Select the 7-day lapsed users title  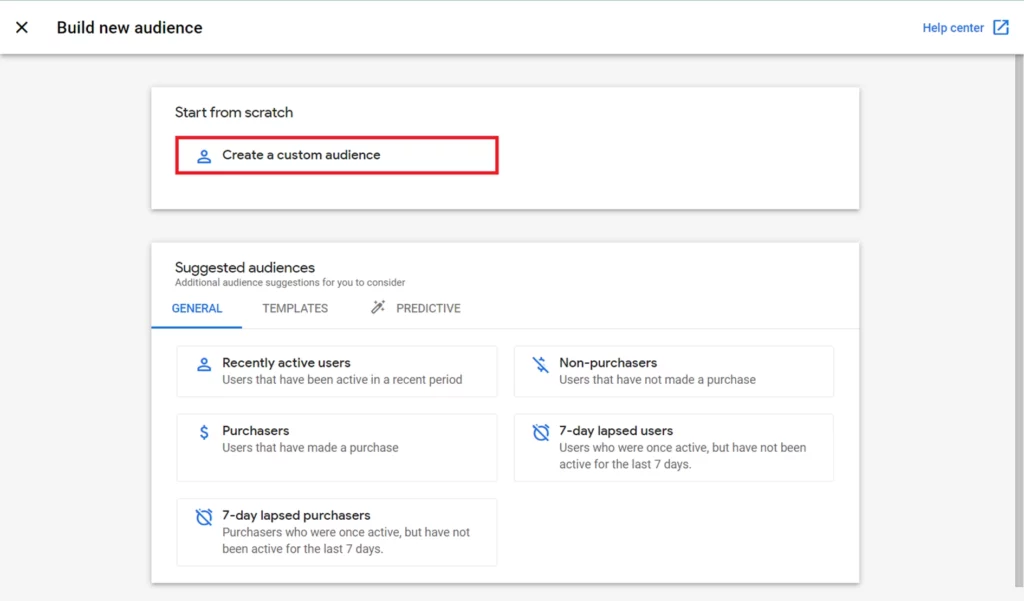pyautogui.click(x=616, y=431)
